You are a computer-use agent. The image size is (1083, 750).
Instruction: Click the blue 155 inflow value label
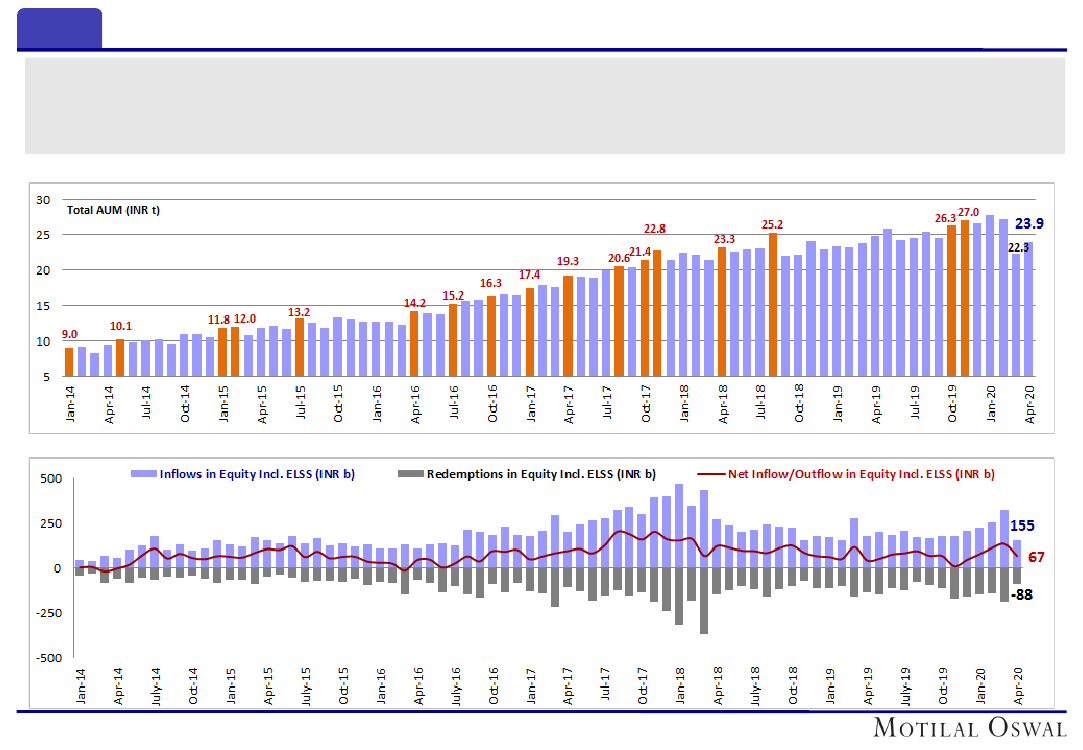[1022, 525]
